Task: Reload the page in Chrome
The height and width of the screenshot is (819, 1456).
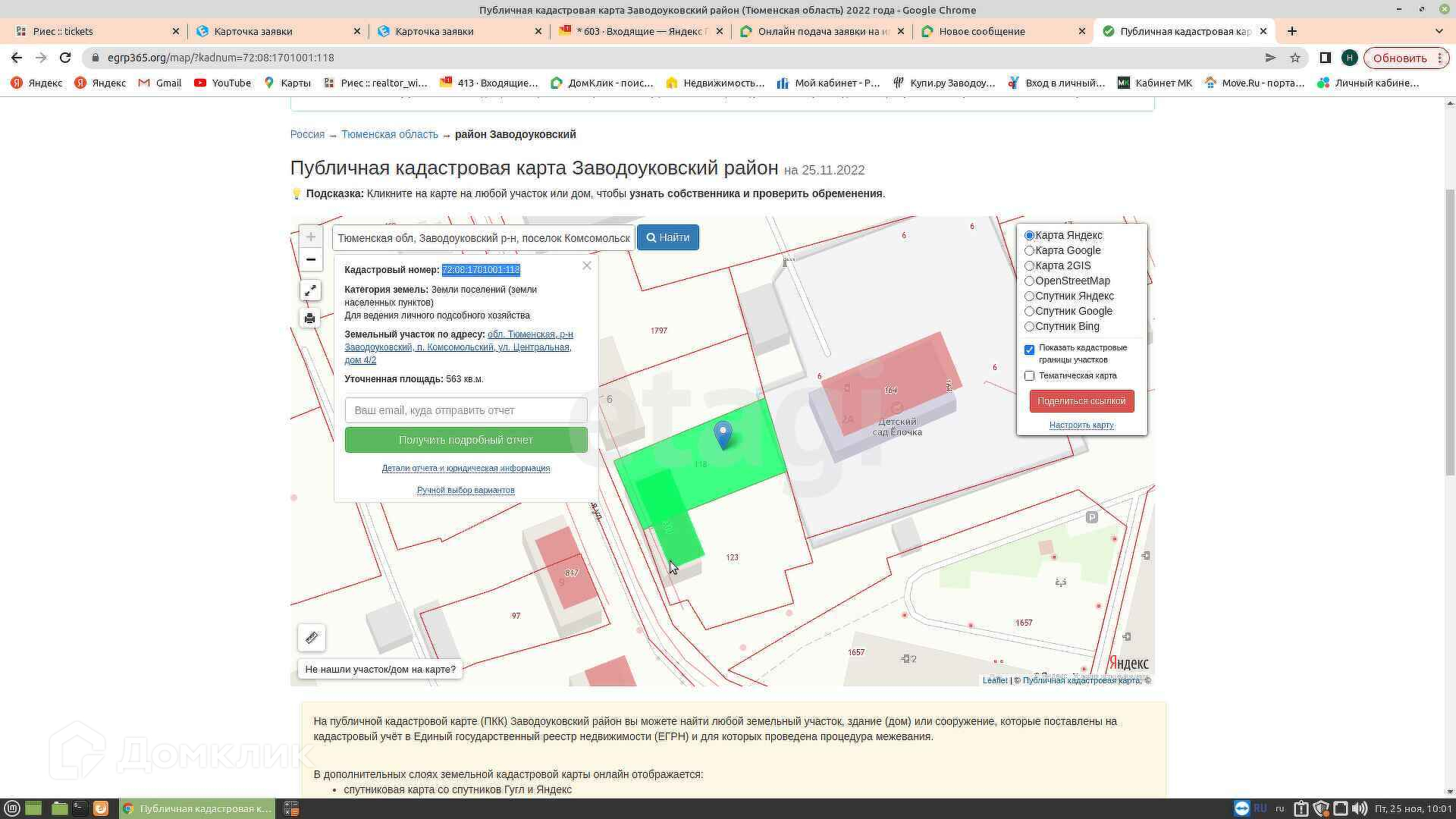Action: (x=65, y=58)
